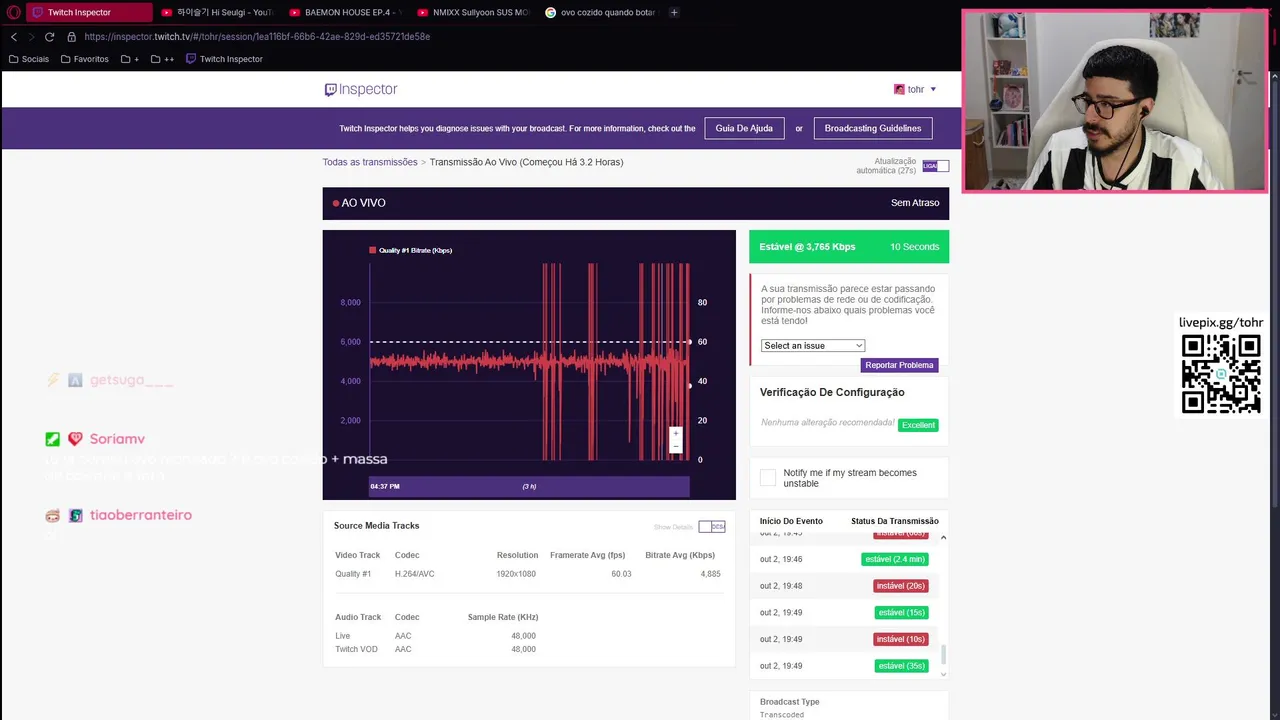Click the 1920x1080 resolution value
The height and width of the screenshot is (720, 1280).
(x=516, y=574)
